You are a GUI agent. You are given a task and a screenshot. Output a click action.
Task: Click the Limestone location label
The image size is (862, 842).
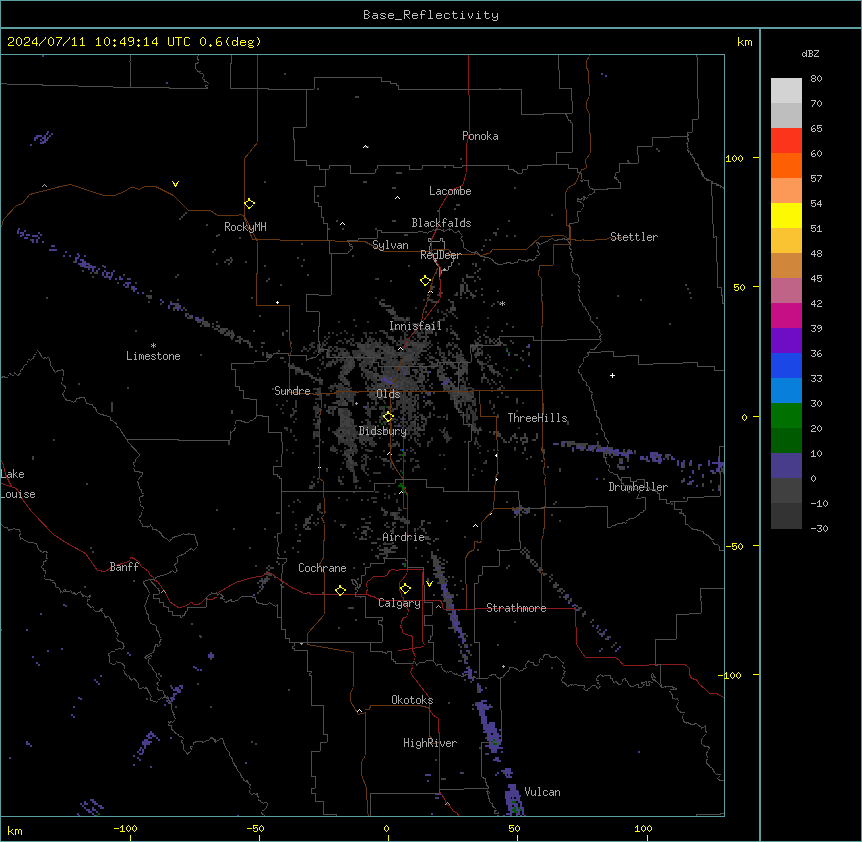(x=153, y=356)
